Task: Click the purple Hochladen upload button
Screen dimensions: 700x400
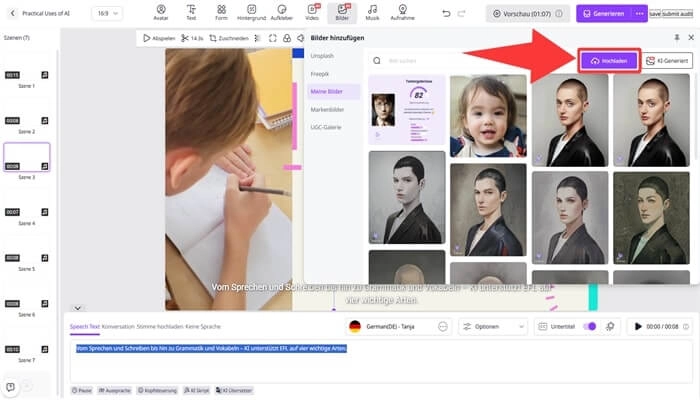Action: (608, 60)
